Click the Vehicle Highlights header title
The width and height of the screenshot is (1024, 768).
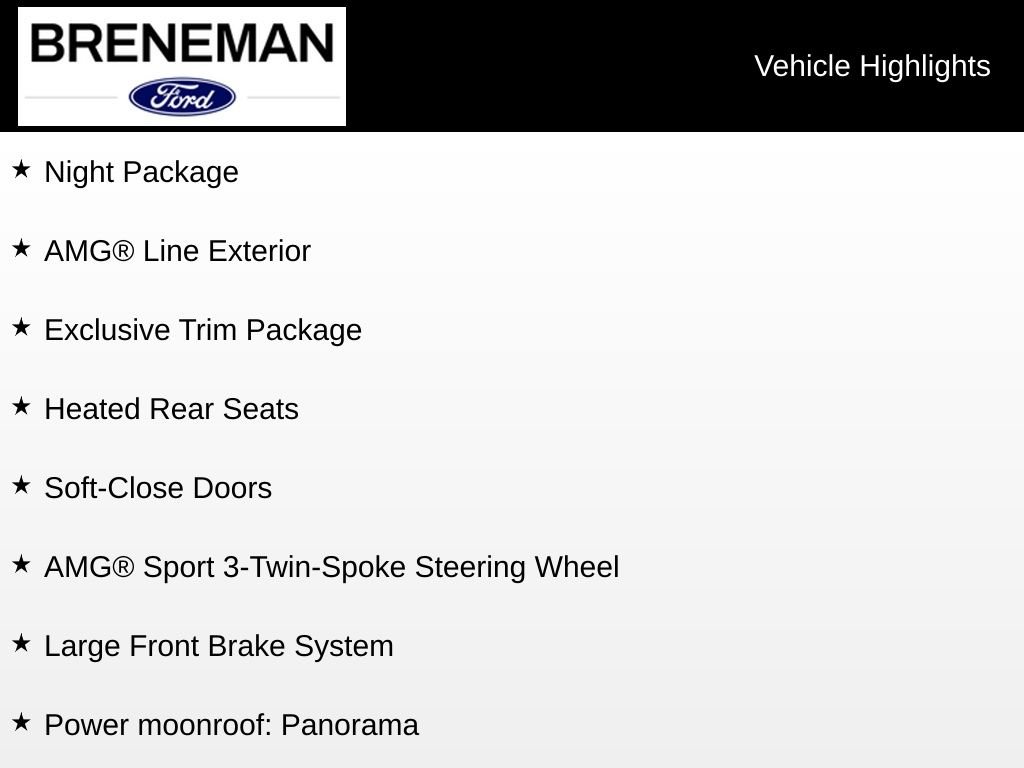point(872,67)
